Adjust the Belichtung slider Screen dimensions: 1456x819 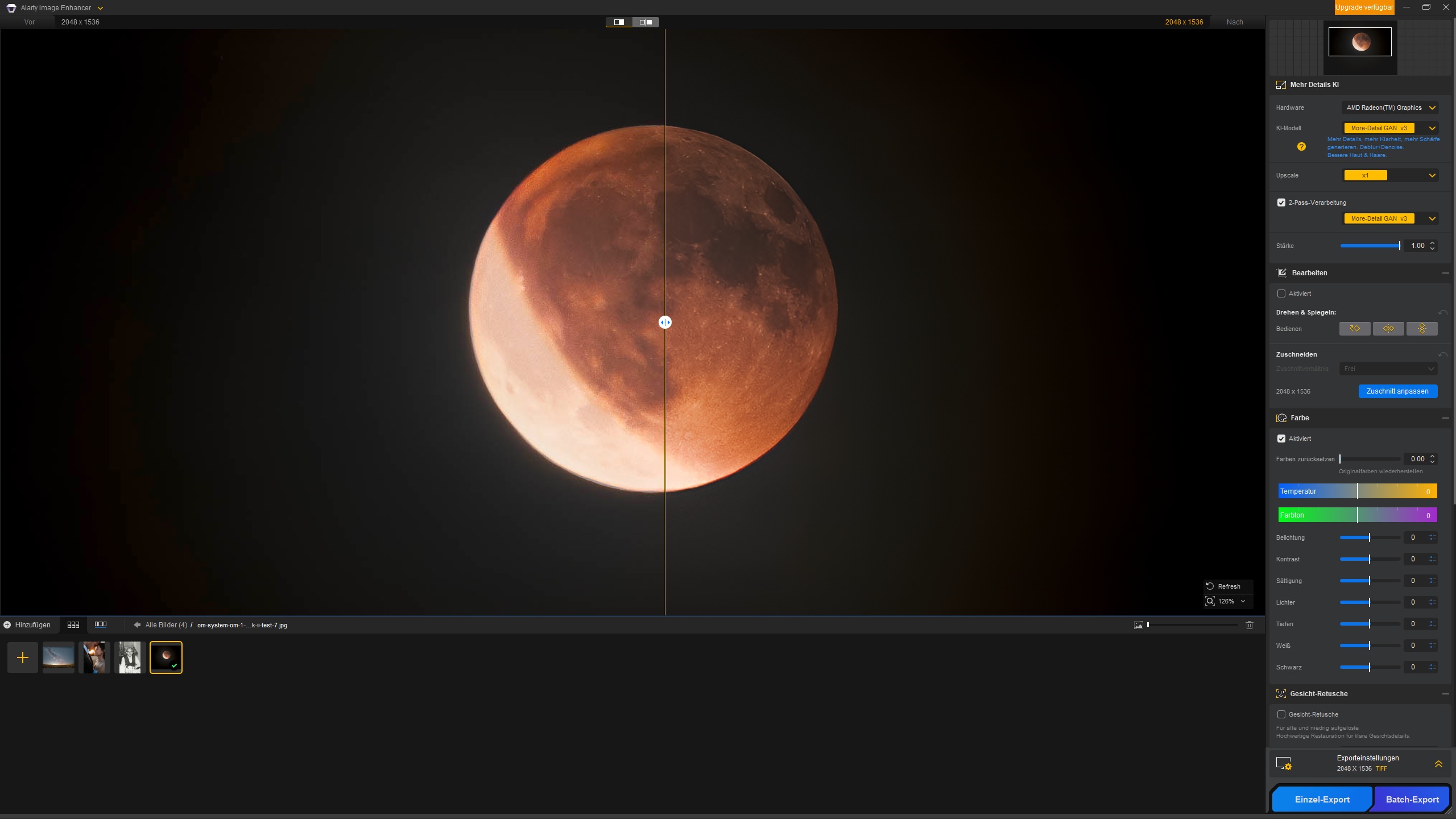click(x=1370, y=537)
